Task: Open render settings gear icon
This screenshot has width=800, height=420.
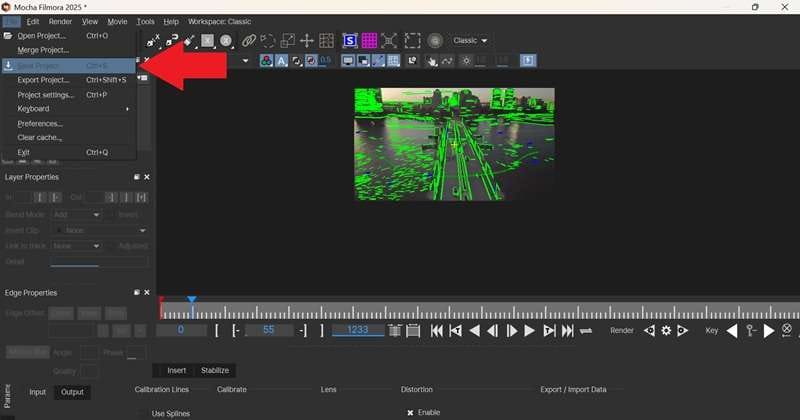Action: click(666, 331)
